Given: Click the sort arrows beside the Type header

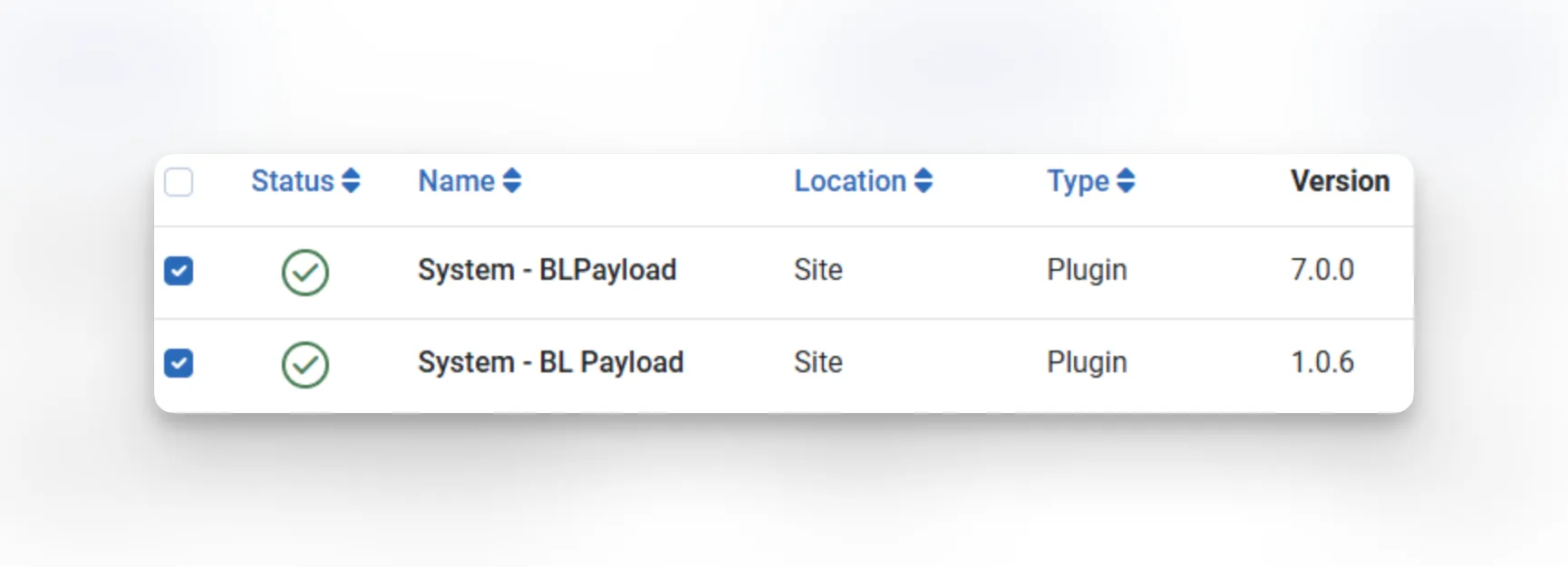Looking at the screenshot, I should [1127, 181].
